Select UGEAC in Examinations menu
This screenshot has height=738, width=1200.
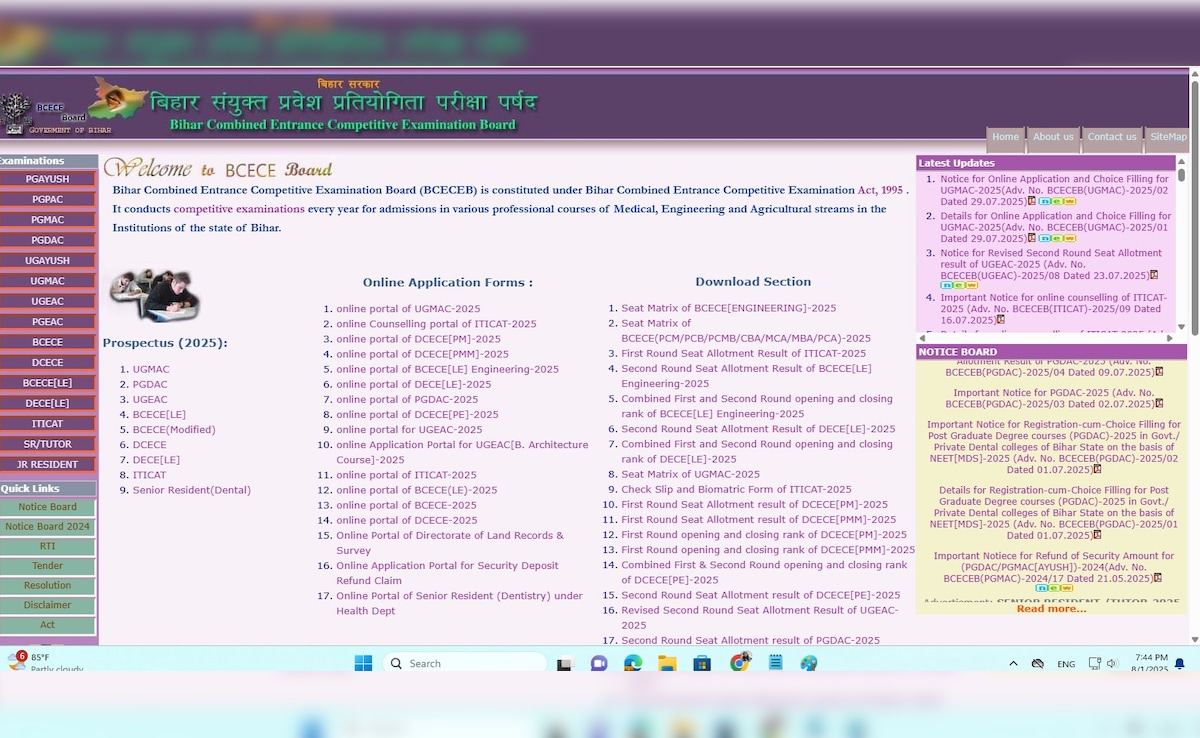tap(48, 302)
